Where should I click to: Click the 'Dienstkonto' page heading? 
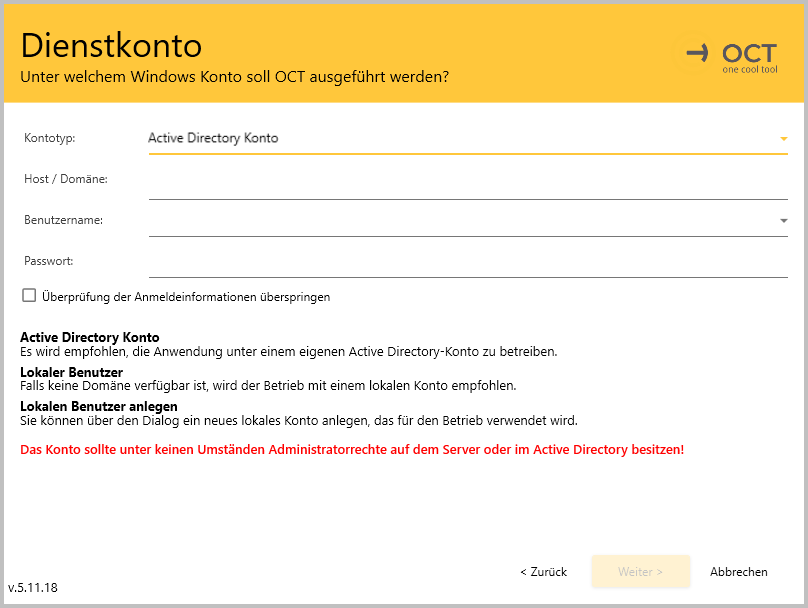(111, 45)
